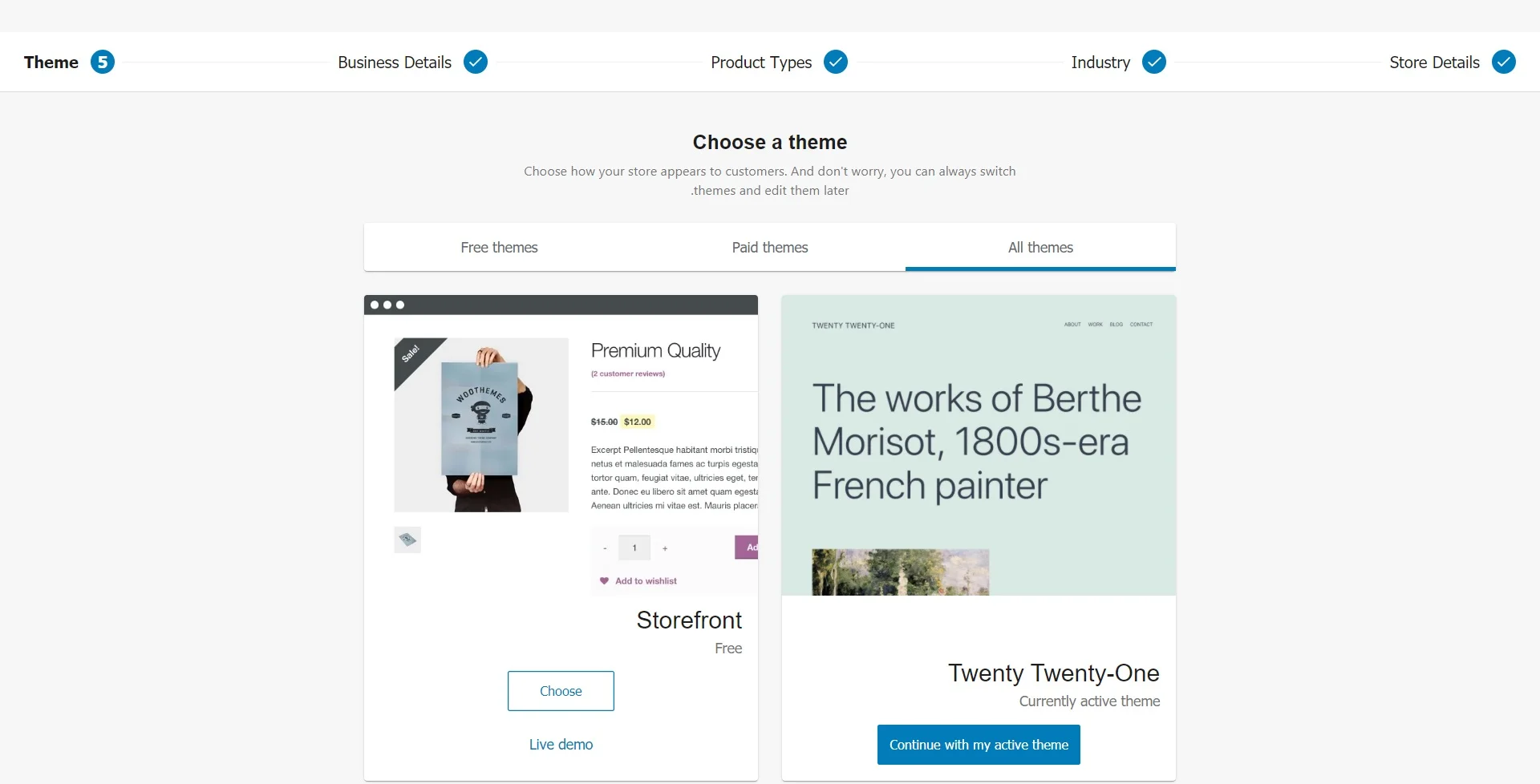The width and height of the screenshot is (1540, 784).
Task: Click the Theme step number 5 badge
Action: tap(102, 62)
